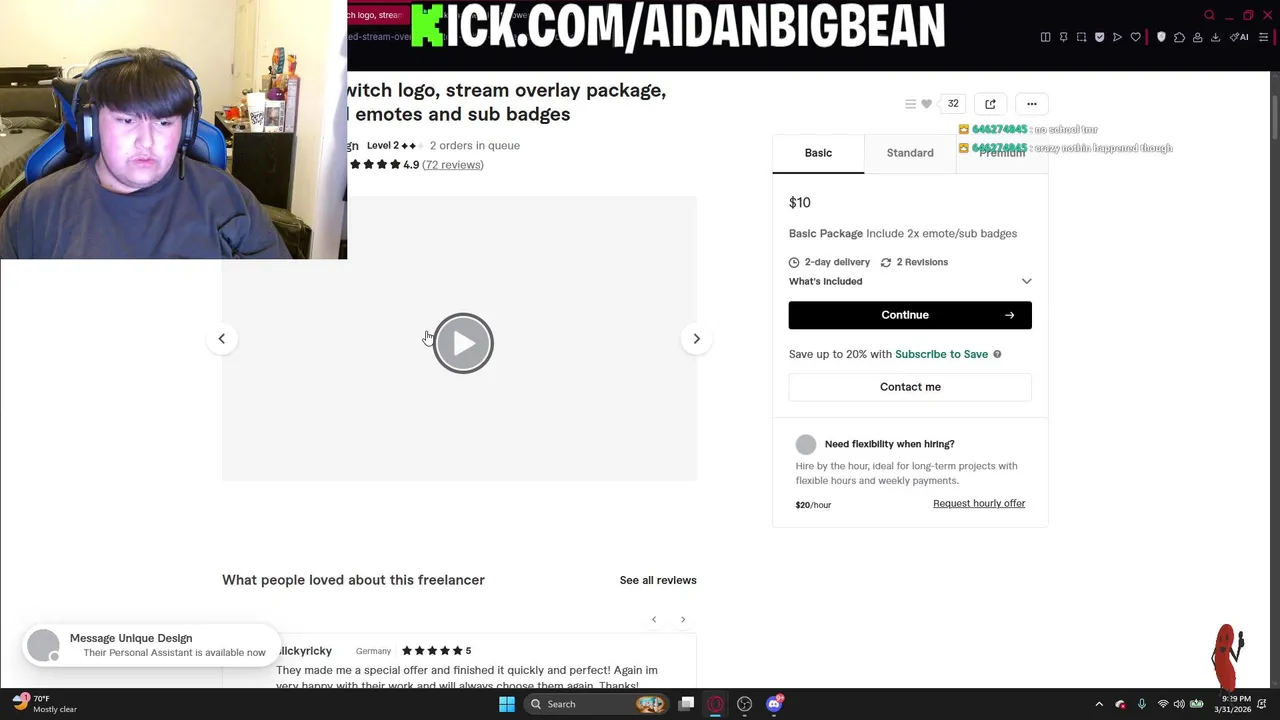The image size is (1280, 720).
Task: Open the browser account profile icon
Action: pos(1197,38)
